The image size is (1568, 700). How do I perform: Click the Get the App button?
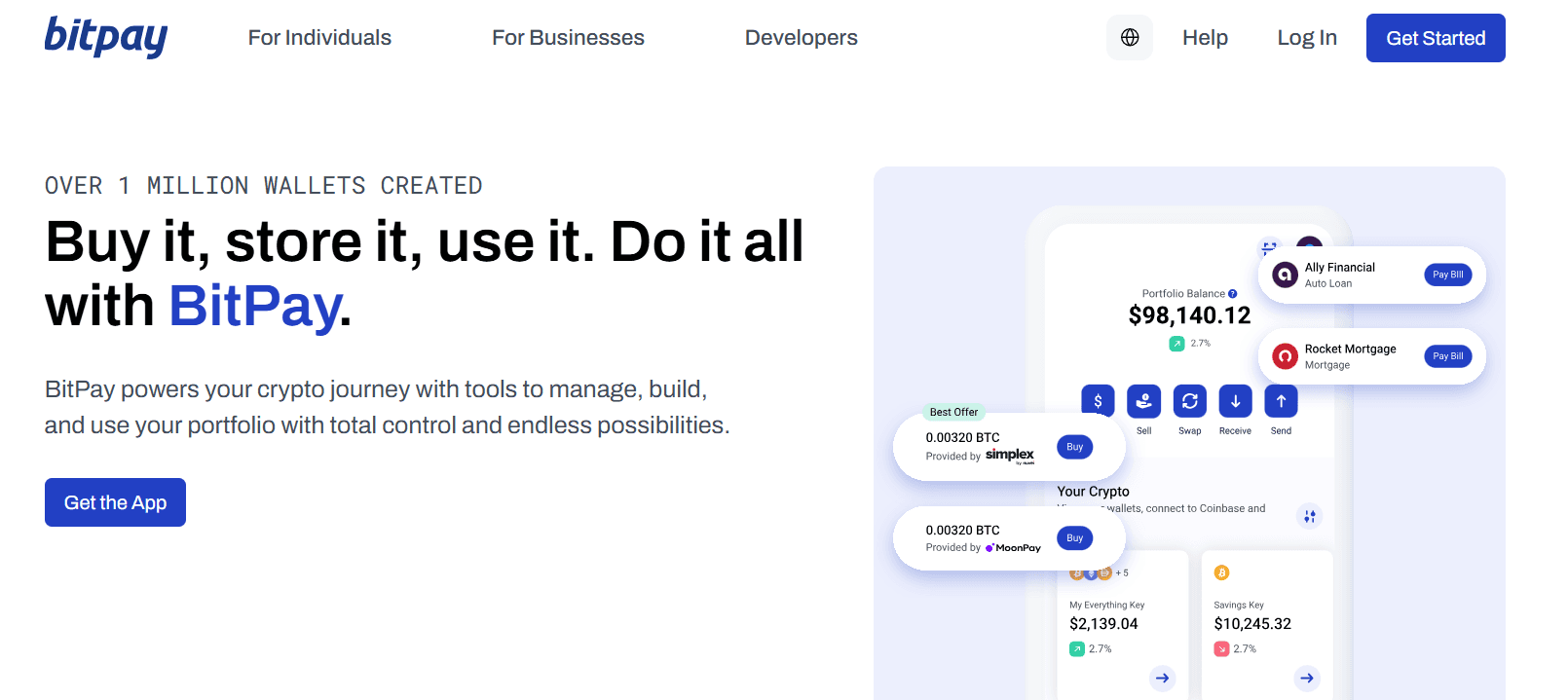click(x=115, y=502)
